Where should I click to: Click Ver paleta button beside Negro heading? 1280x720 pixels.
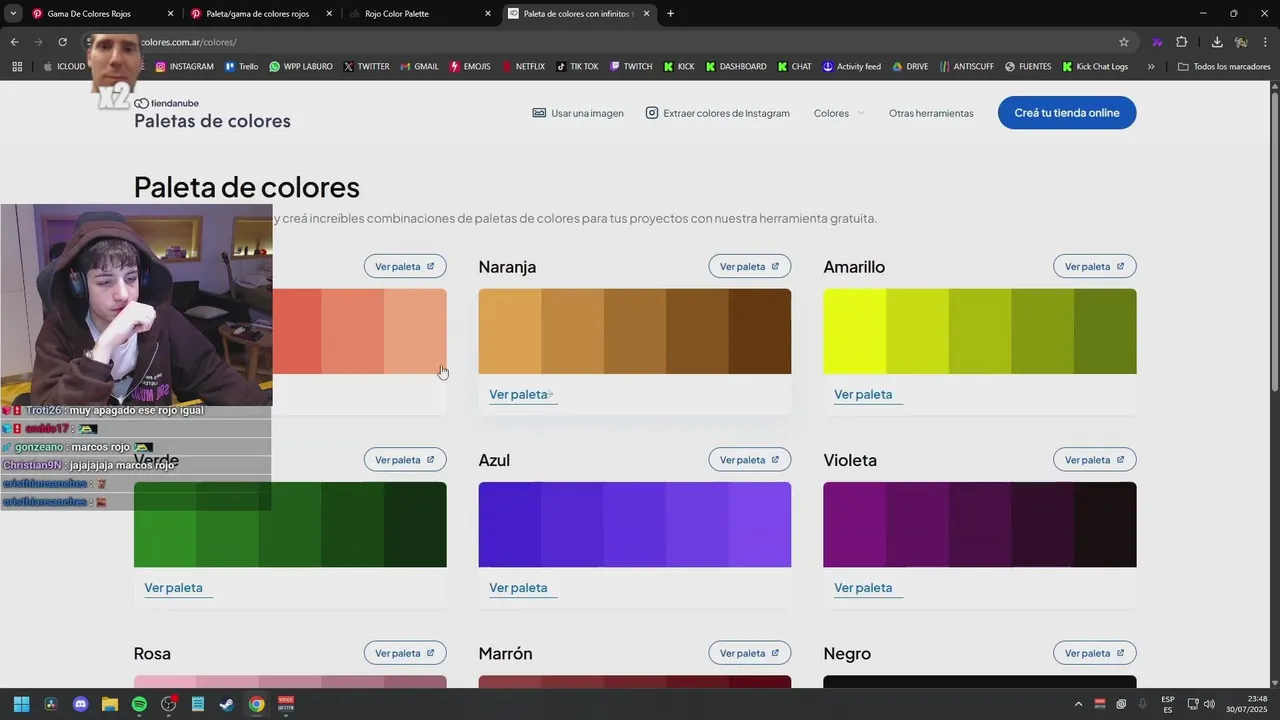click(x=1095, y=653)
